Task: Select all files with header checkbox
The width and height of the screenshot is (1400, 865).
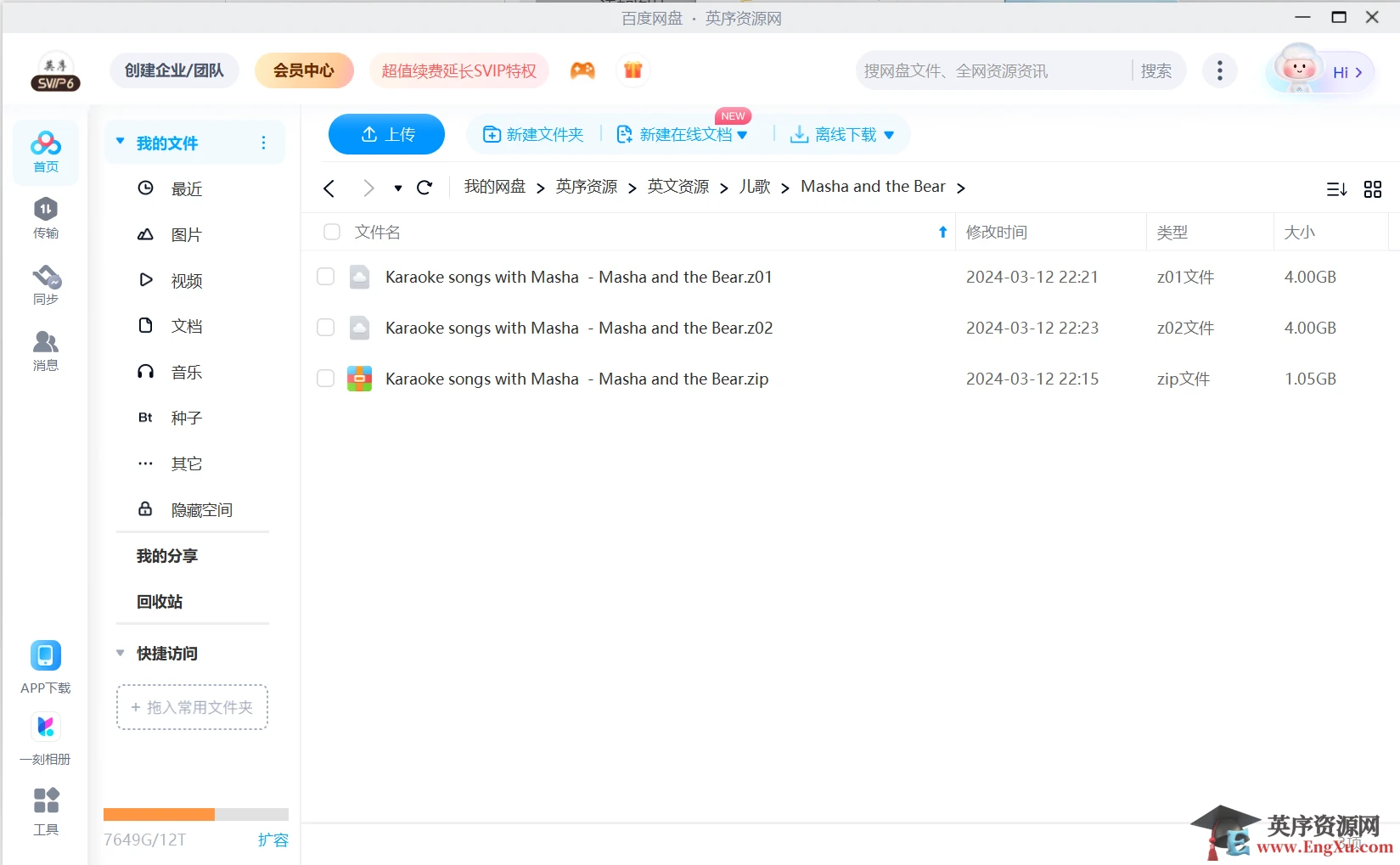Action: coord(332,232)
